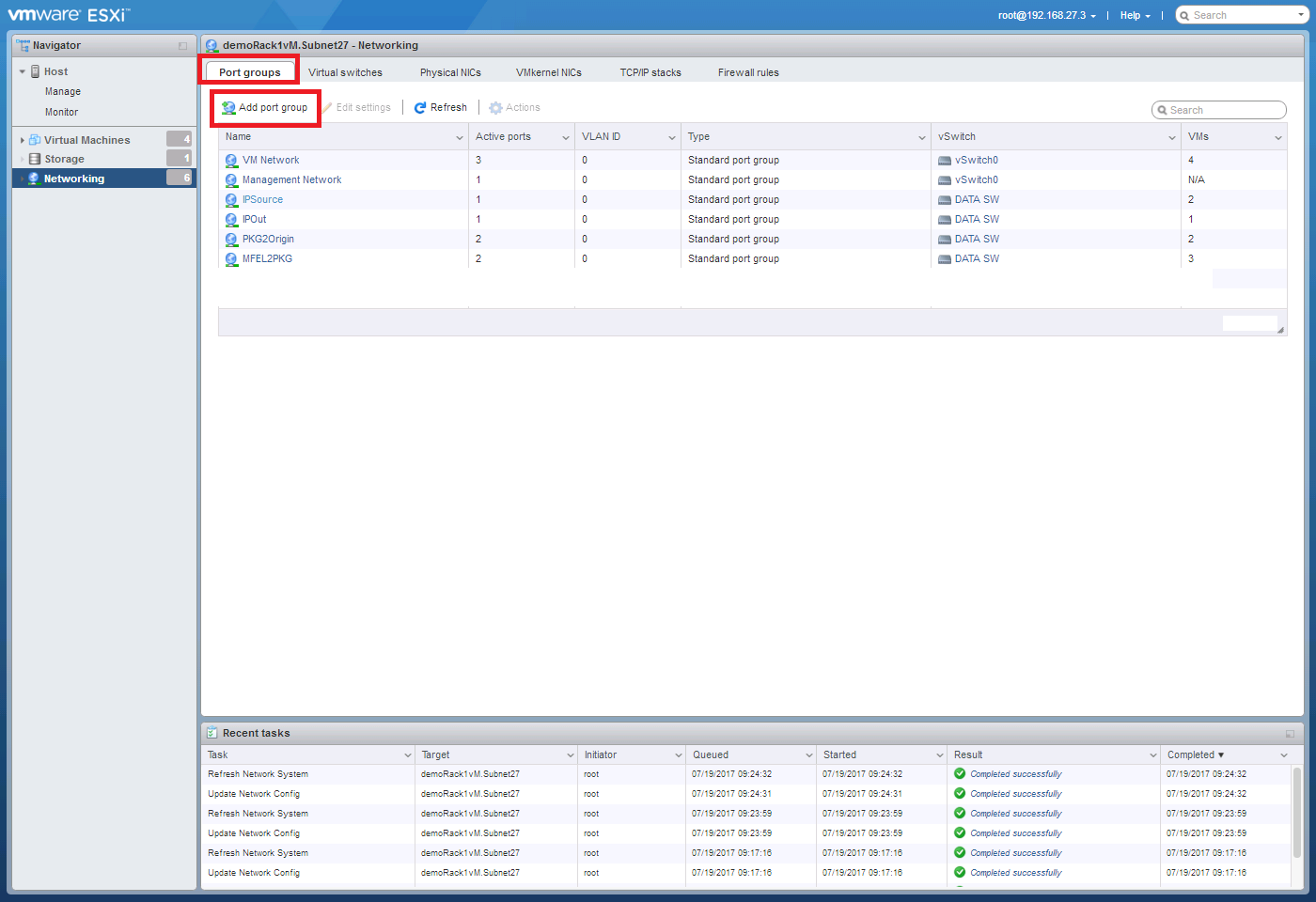The width and height of the screenshot is (1316, 902).
Task: Click the Networking count badge 6
Action: (x=180, y=178)
